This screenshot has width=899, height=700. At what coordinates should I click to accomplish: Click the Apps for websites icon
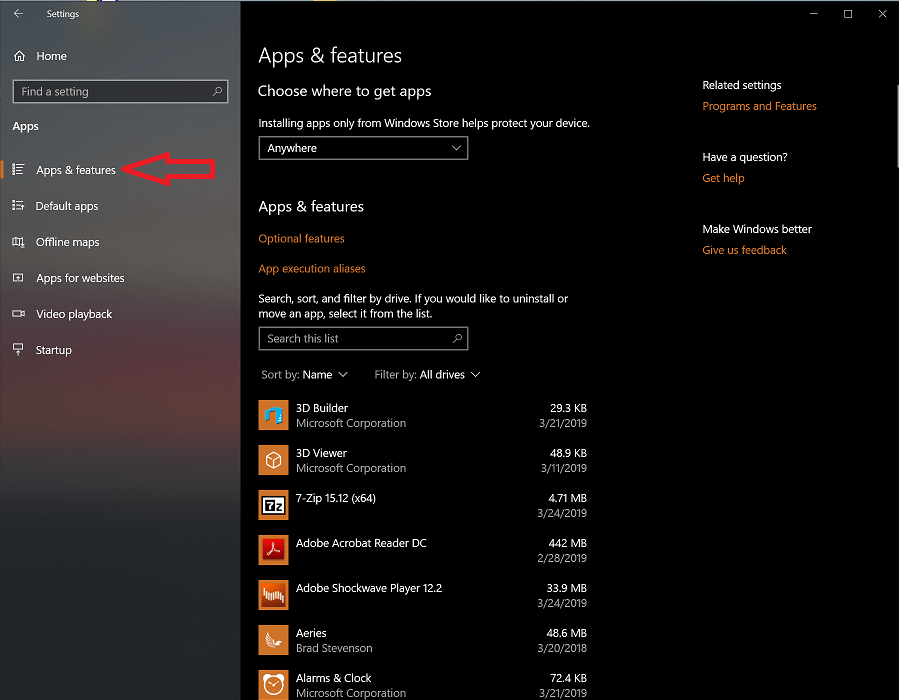18,277
